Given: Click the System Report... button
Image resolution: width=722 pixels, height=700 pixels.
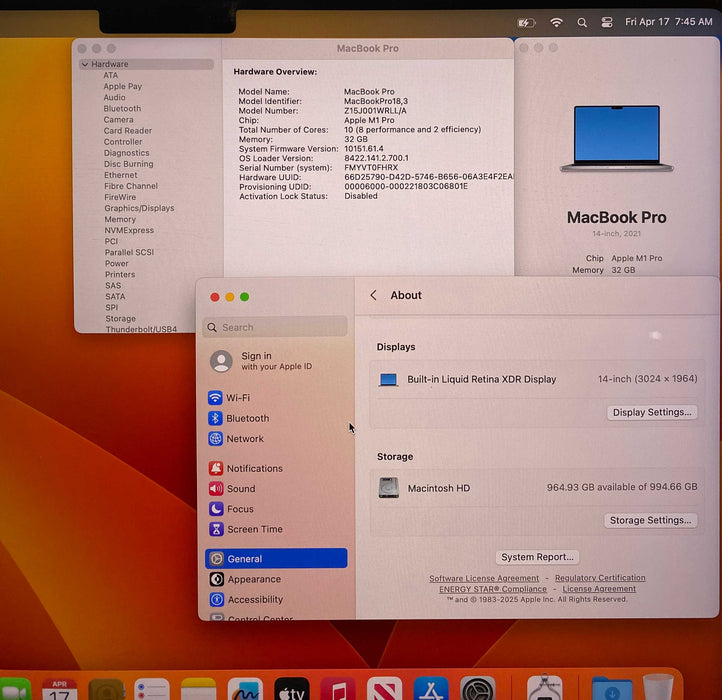Looking at the screenshot, I should click(537, 557).
